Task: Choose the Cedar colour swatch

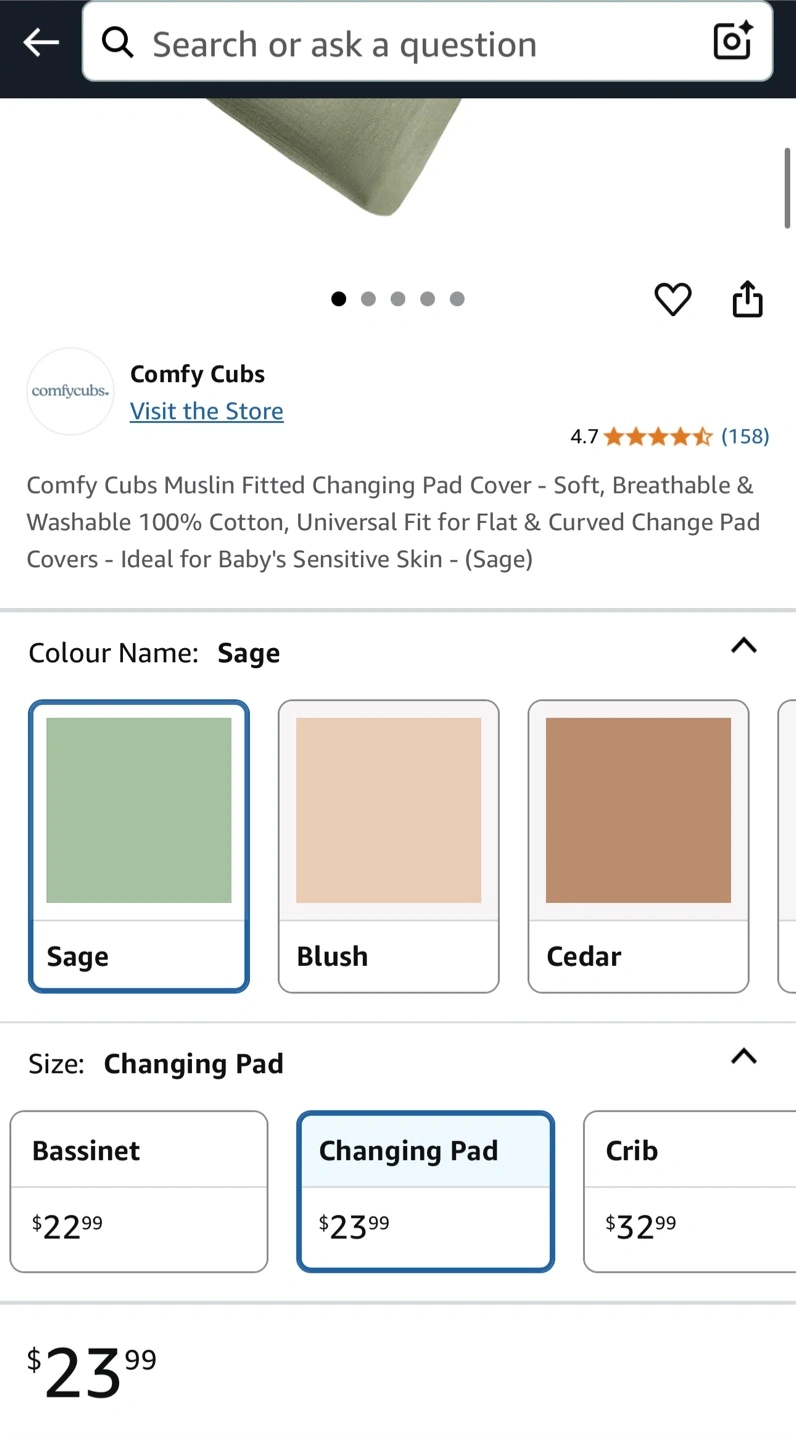Action: [638, 846]
